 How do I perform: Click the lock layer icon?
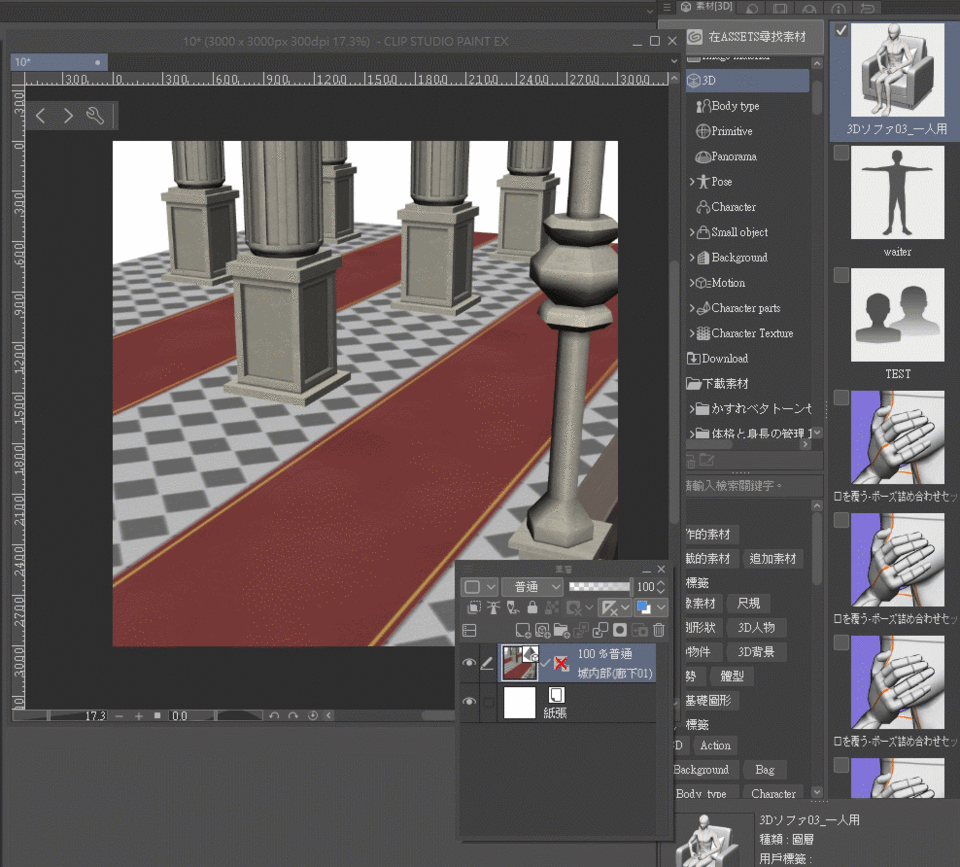[x=532, y=607]
